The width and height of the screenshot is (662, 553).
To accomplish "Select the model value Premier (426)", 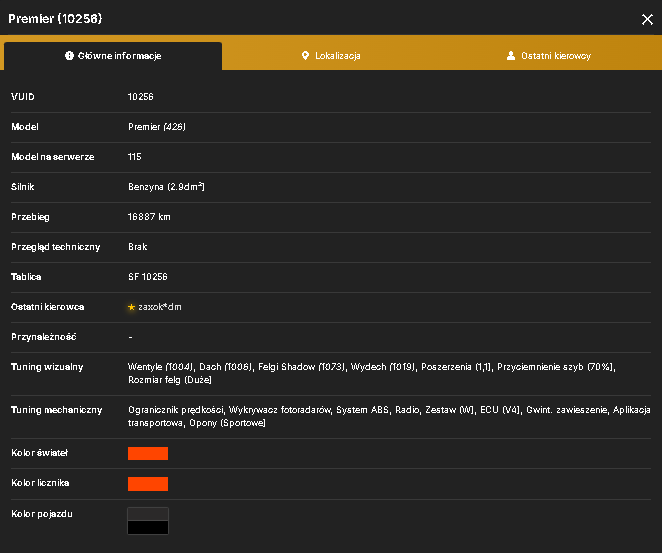I will (157, 127).
